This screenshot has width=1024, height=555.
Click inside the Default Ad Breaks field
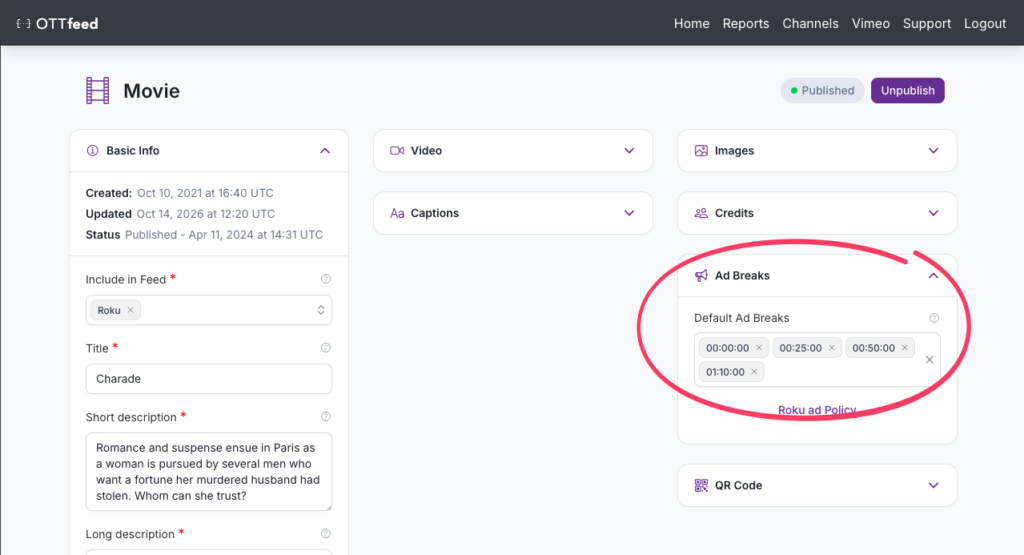click(x=817, y=360)
